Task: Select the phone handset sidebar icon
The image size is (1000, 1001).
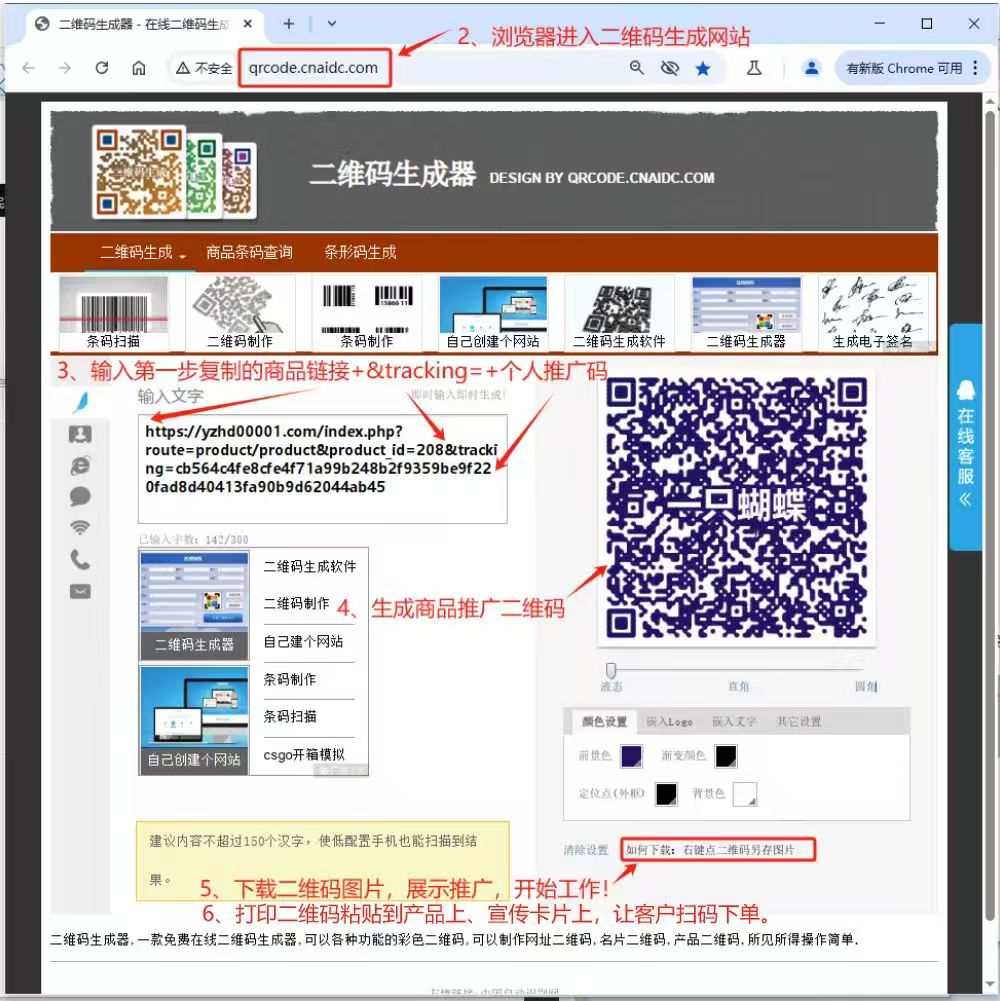Action: click(x=80, y=560)
